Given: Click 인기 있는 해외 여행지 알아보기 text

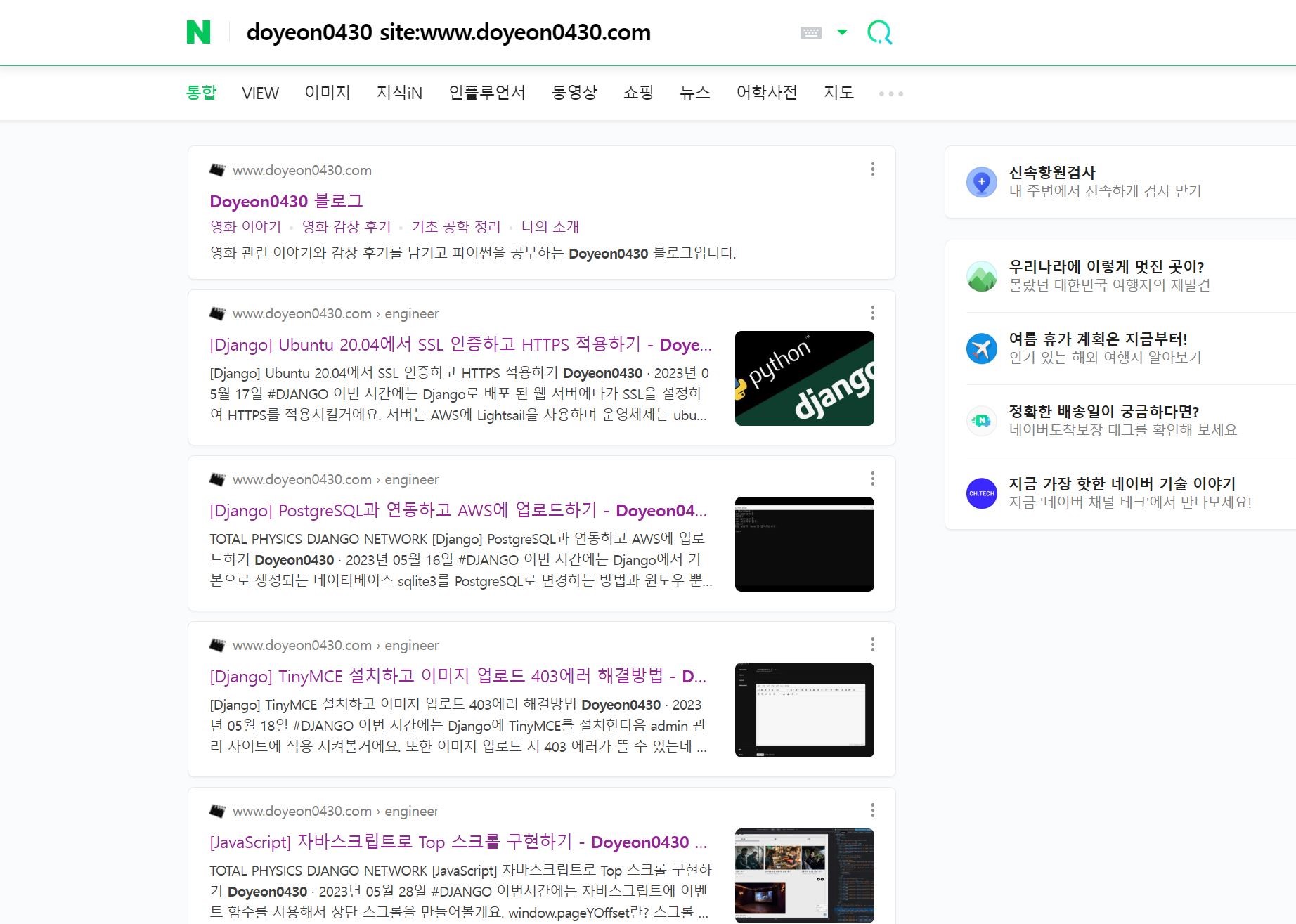Looking at the screenshot, I should tap(1105, 358).
